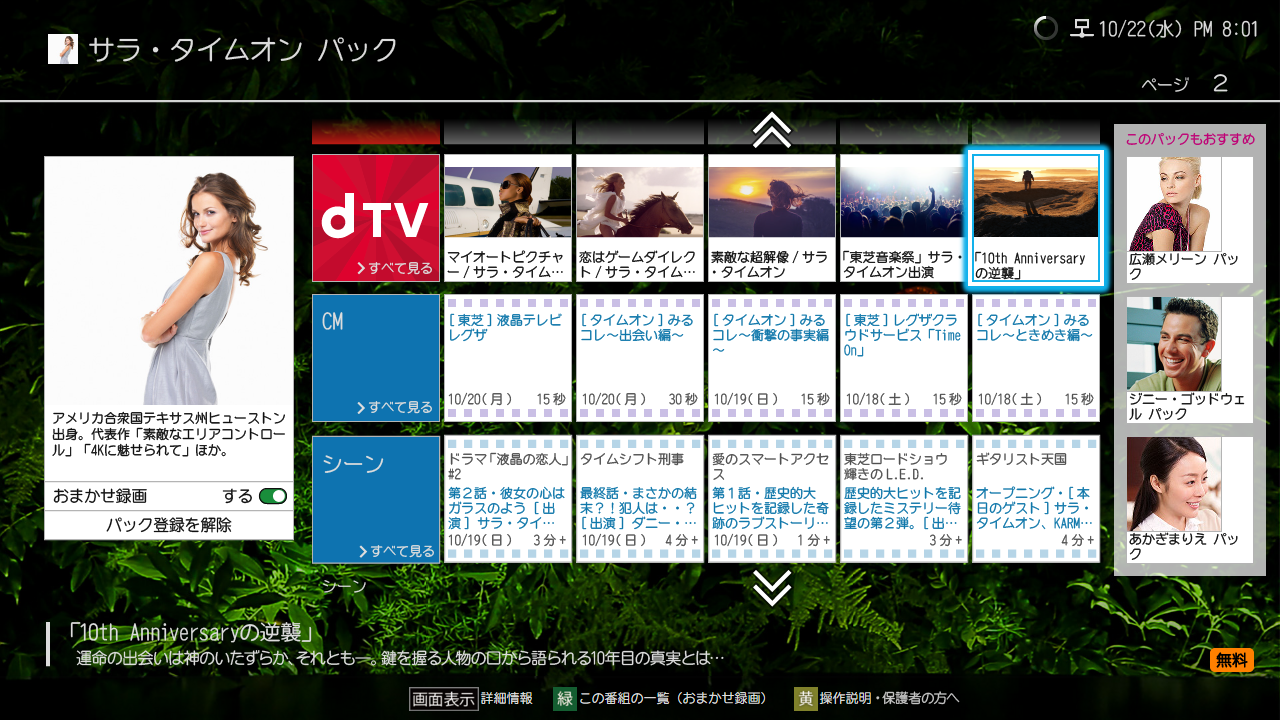Select 素敵な超解像 sunset video thumbnail
The image size is (1280, 720).
pyautogui.click(x=772, y=218)
